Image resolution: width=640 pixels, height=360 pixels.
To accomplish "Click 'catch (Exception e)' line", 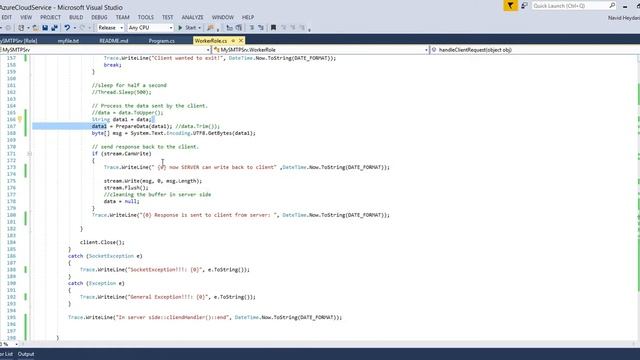I will pos(96,283).
